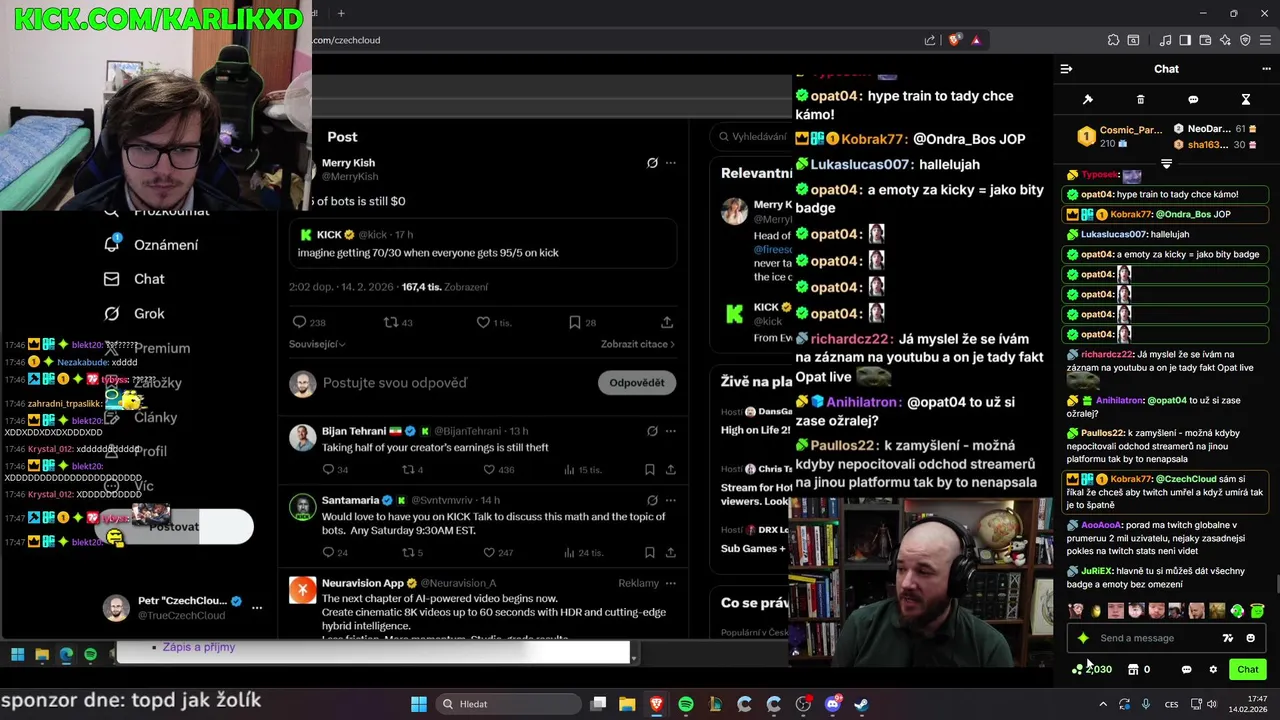The width and height of the screenshot is (1280, 720).
Task: Click the chat bubble icon next to settings gear
Action: [x=1187, y=669]
